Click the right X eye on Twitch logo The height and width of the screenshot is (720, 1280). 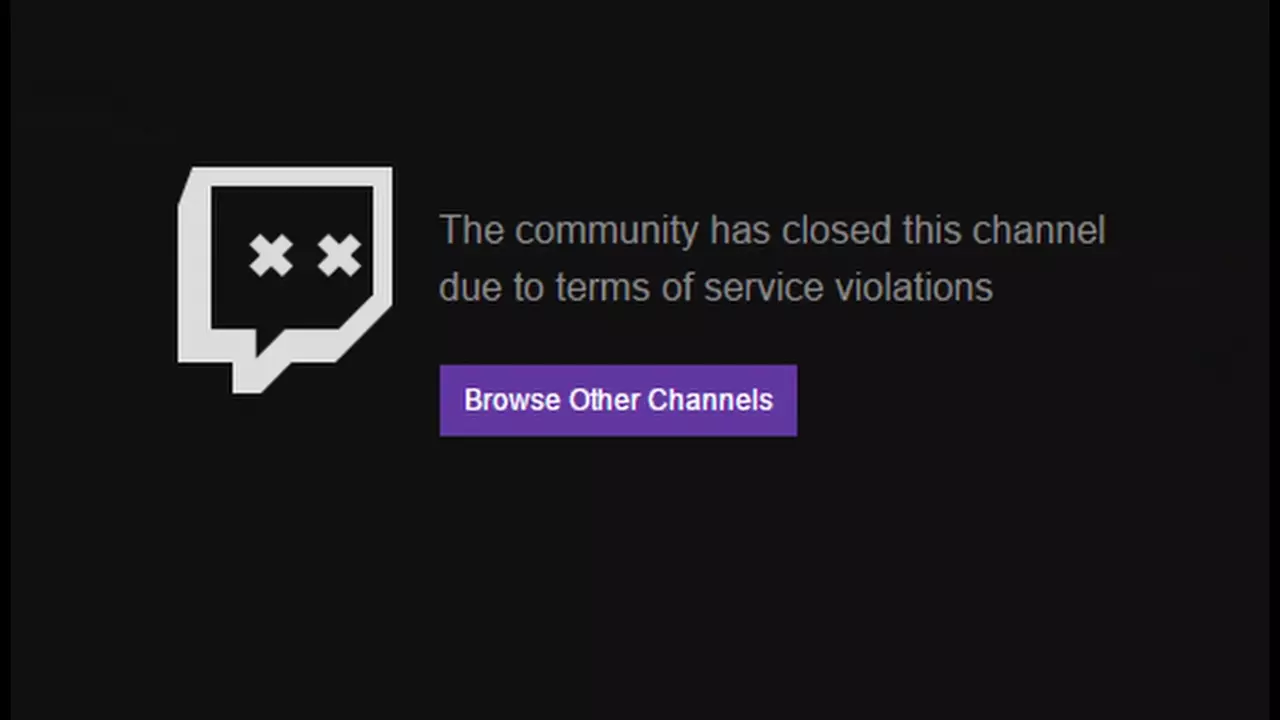point(339,256)
